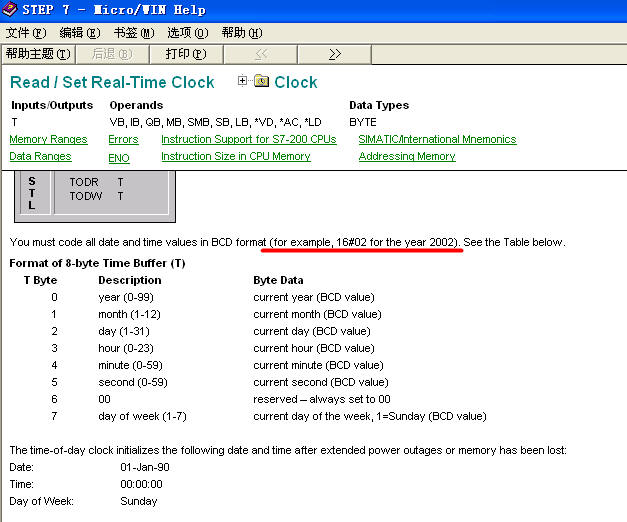Go to next topic with >> button
The height and width of the screenshot is (522, 627).
[335, 54]
